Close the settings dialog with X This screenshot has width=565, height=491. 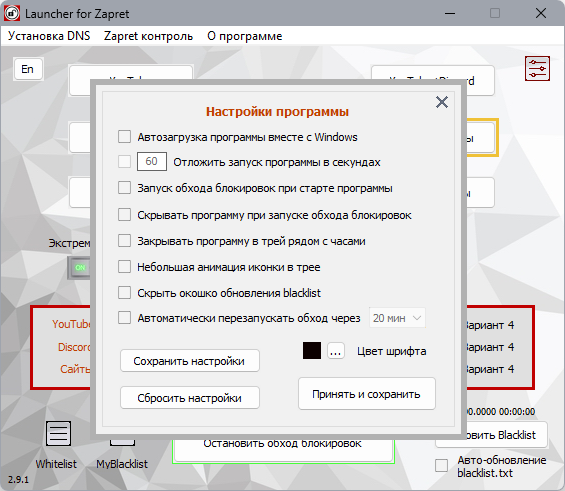[442, 102]
